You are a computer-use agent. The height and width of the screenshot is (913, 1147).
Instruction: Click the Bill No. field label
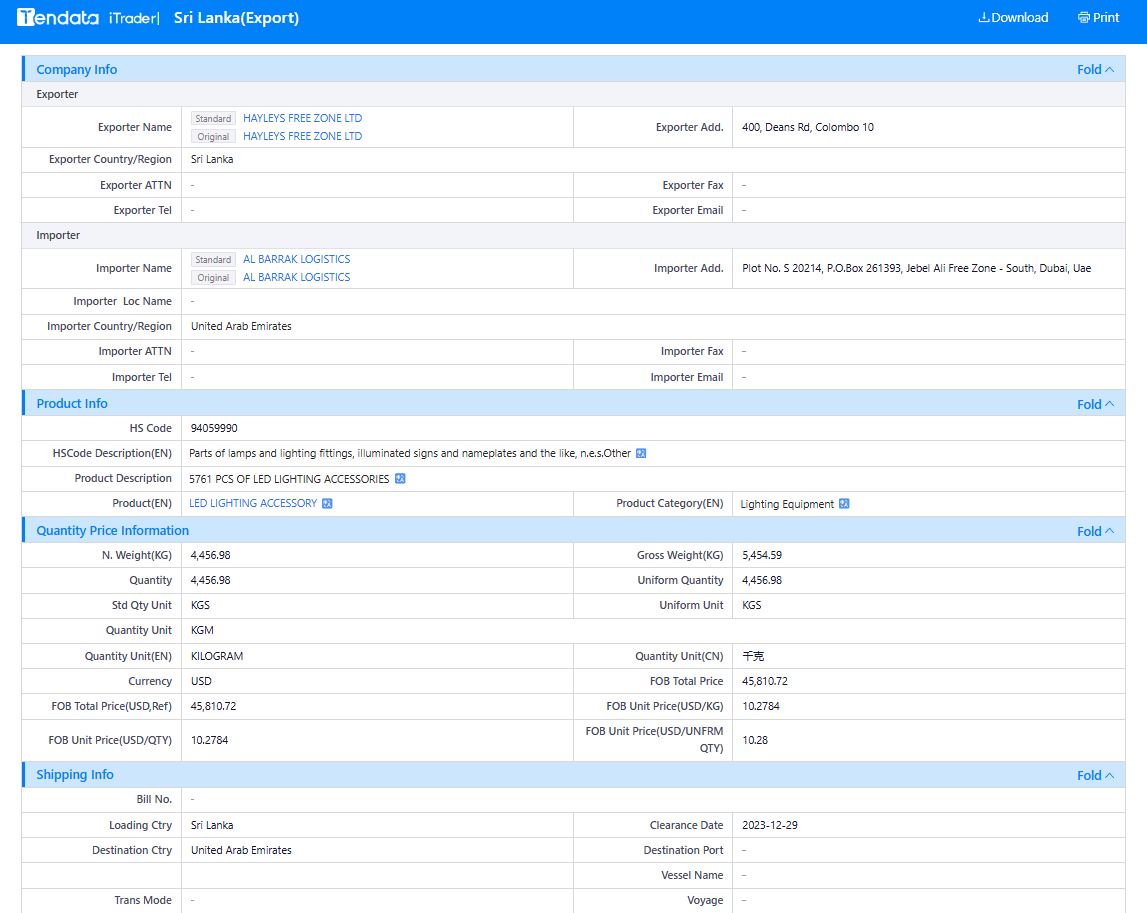click(x=154, y=800)
